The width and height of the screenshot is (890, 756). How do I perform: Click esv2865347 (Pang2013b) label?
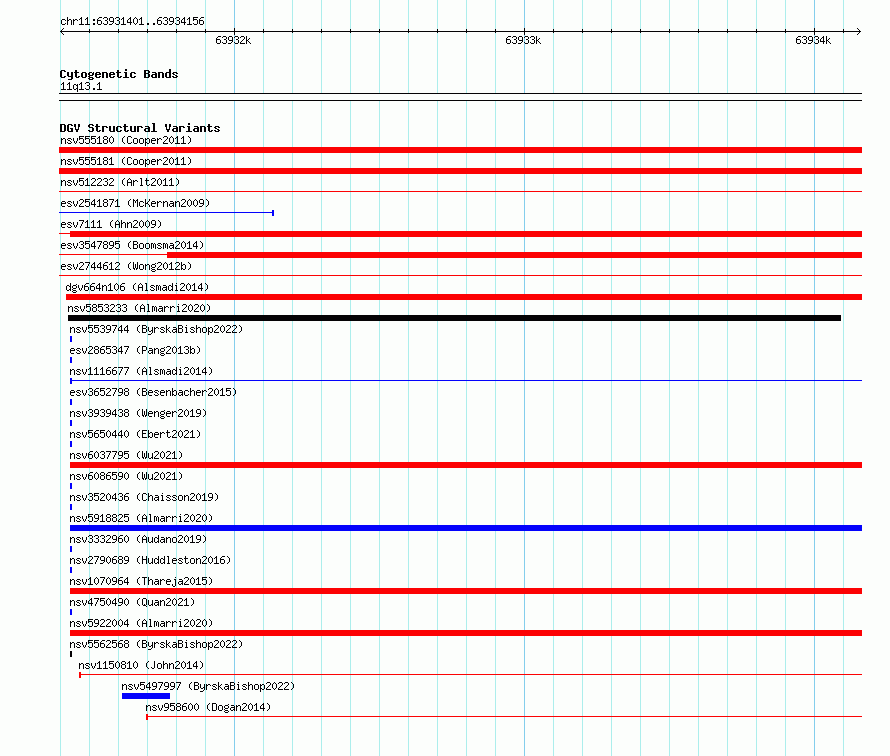point(135,350)
